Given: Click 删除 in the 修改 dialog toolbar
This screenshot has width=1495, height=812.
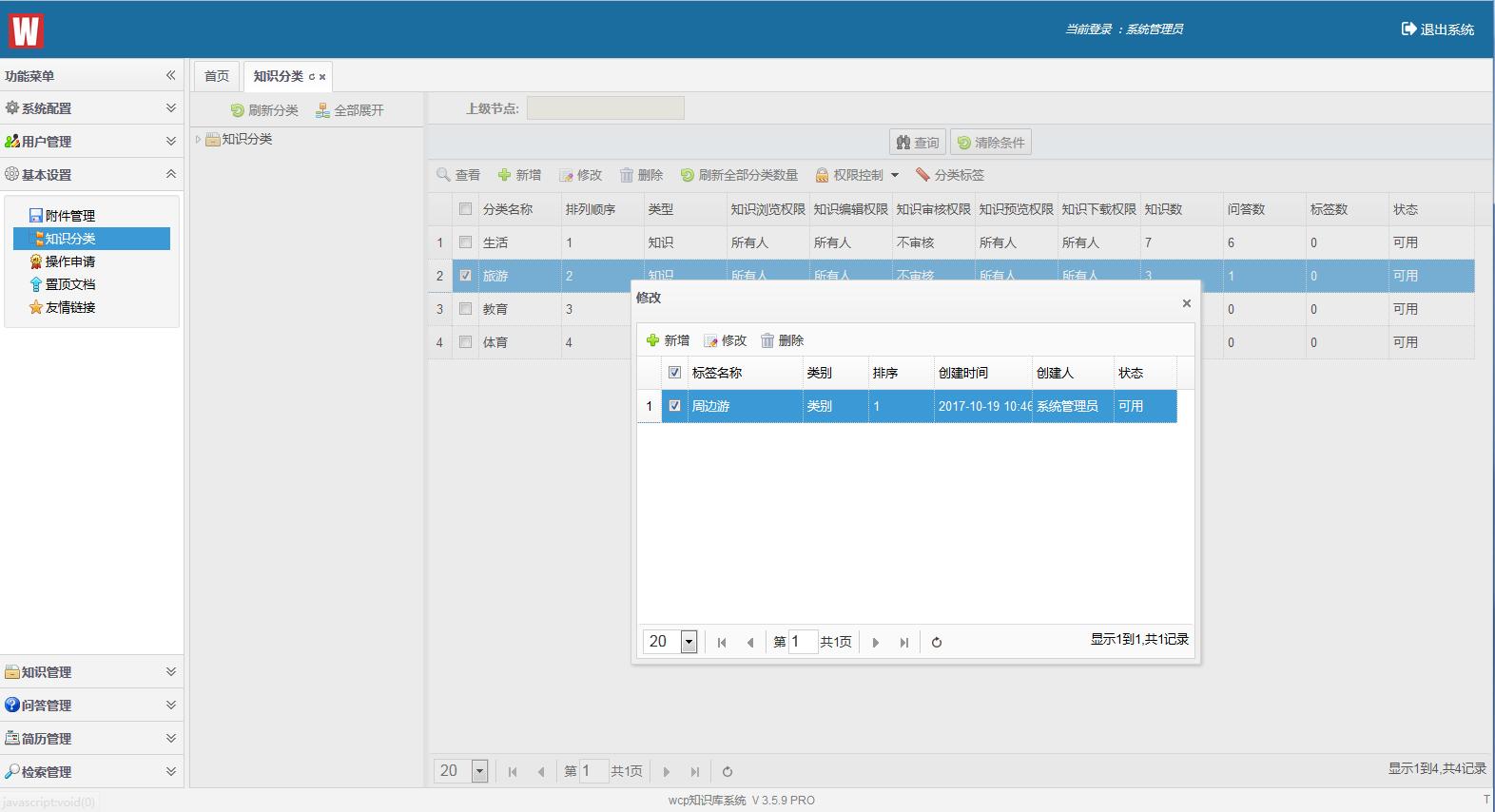Looking at the screenshot, I should click(782, 340).
